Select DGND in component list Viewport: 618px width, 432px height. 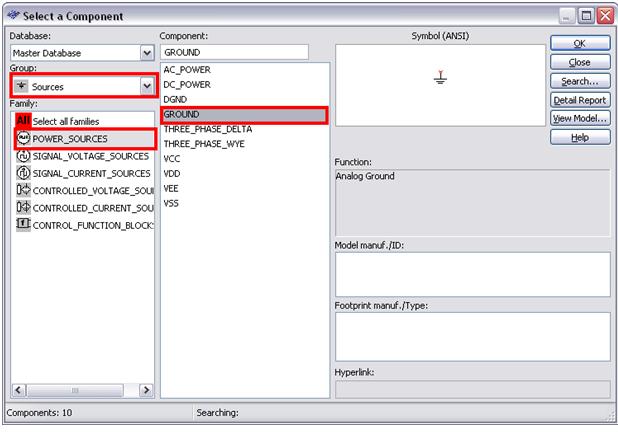coord(175,99)
